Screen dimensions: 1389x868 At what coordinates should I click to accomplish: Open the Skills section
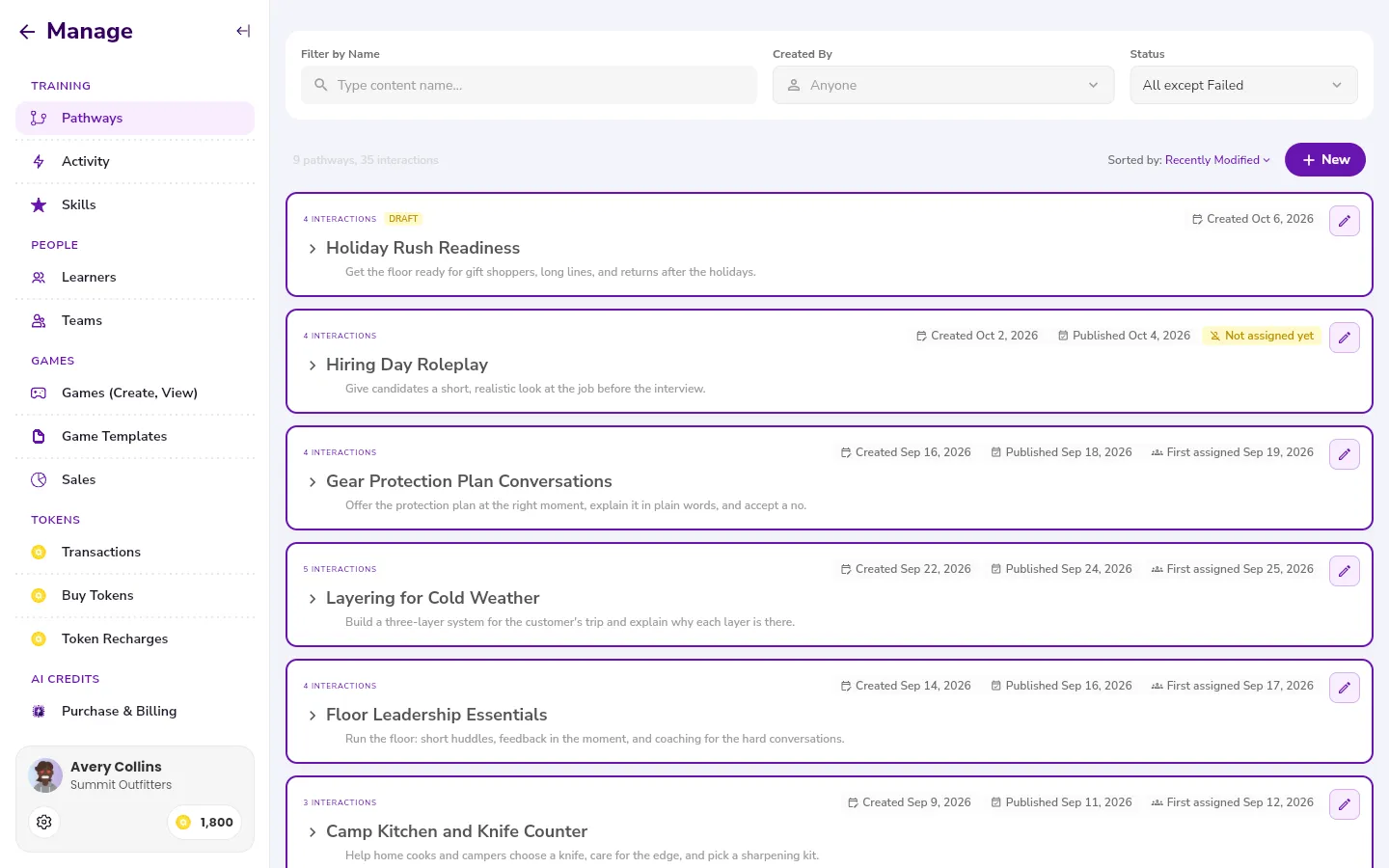click(x=135, y=204)
